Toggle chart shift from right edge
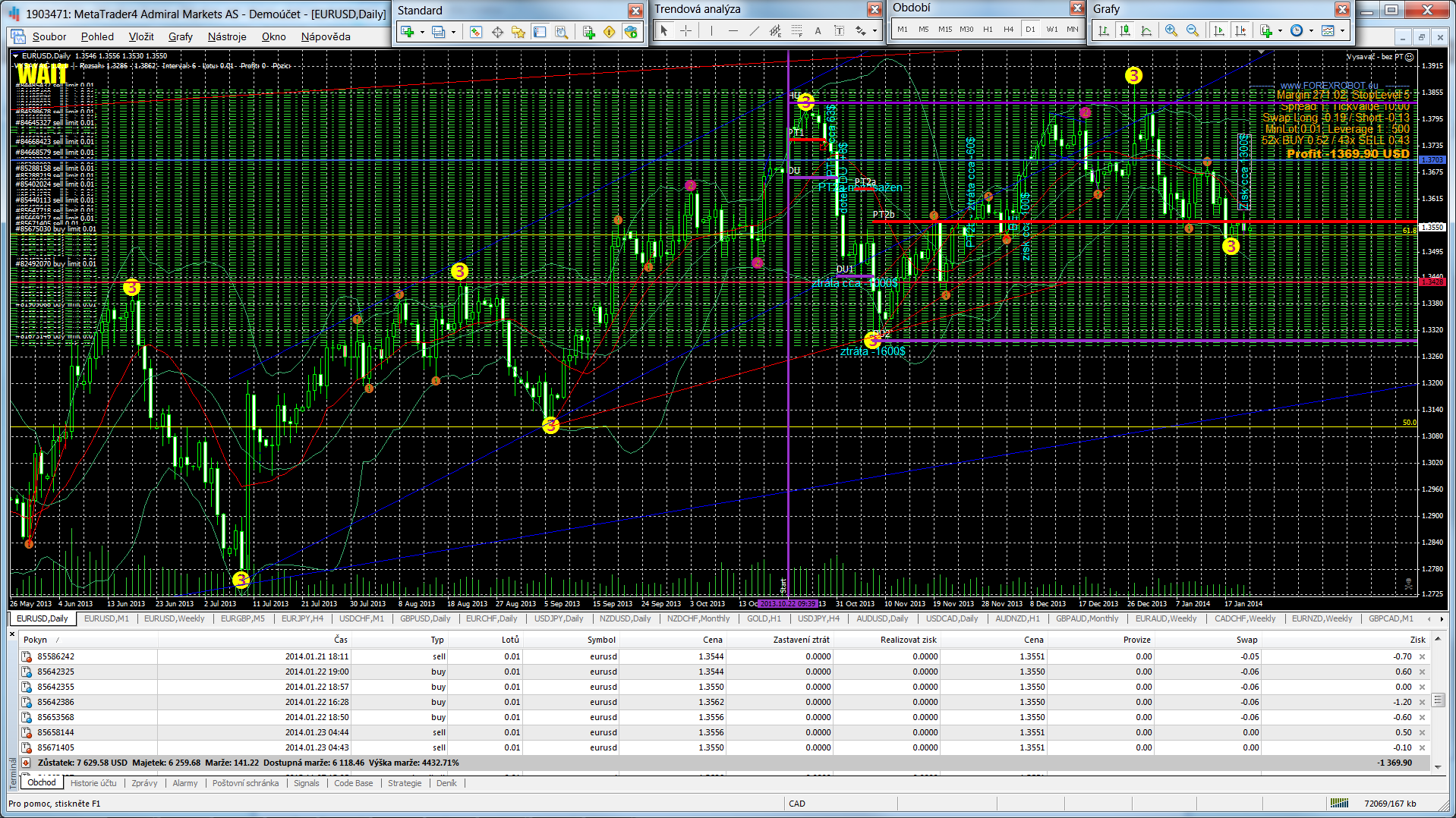The image size is (1456, 818). 1240,30
